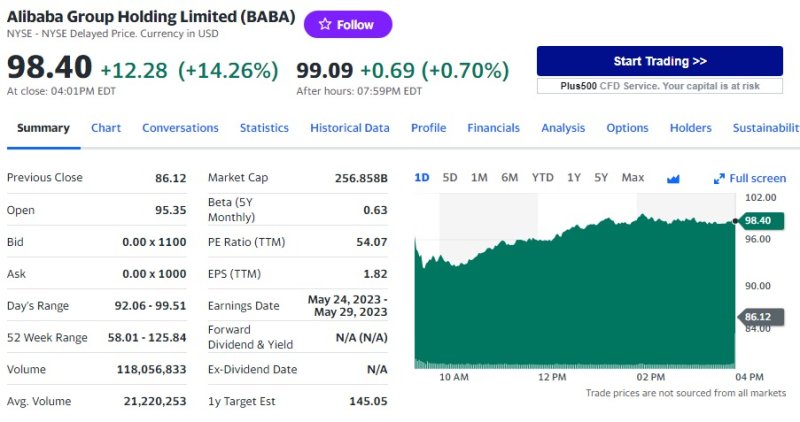Viewport: 800px width, 422px height.
Task: Switch chart range to 5D
Action: coord(450,178)
